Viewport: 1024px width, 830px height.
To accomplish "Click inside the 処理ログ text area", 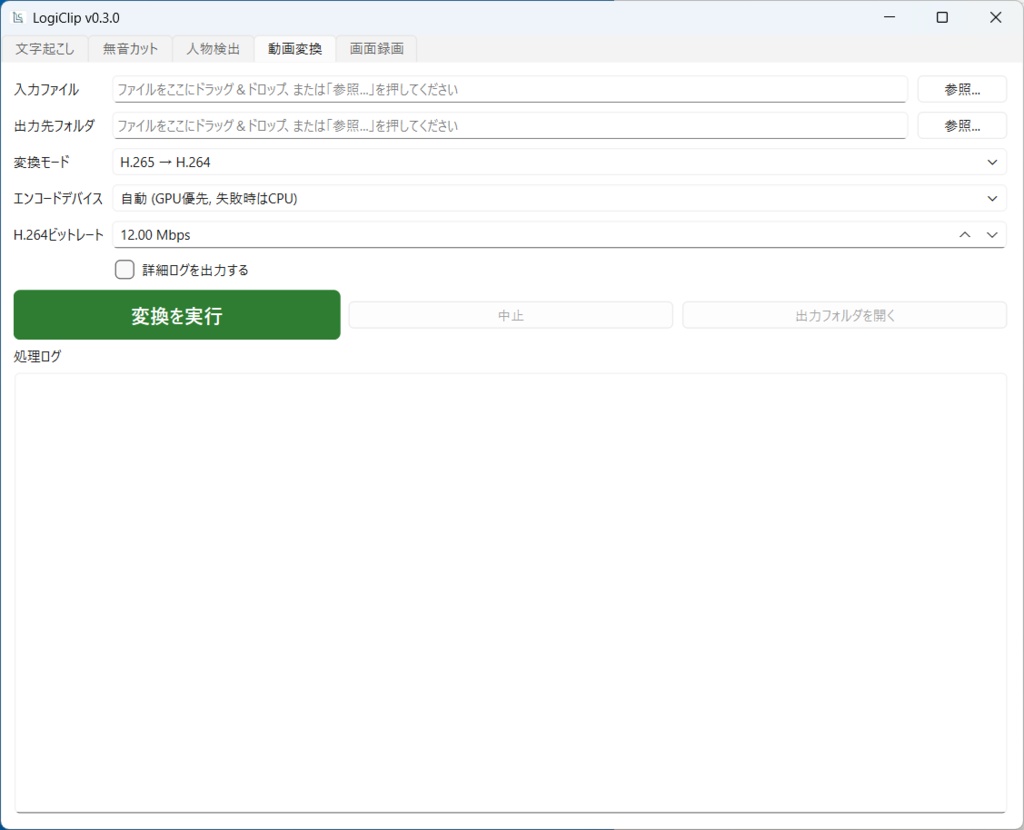I will coord(510,593).
